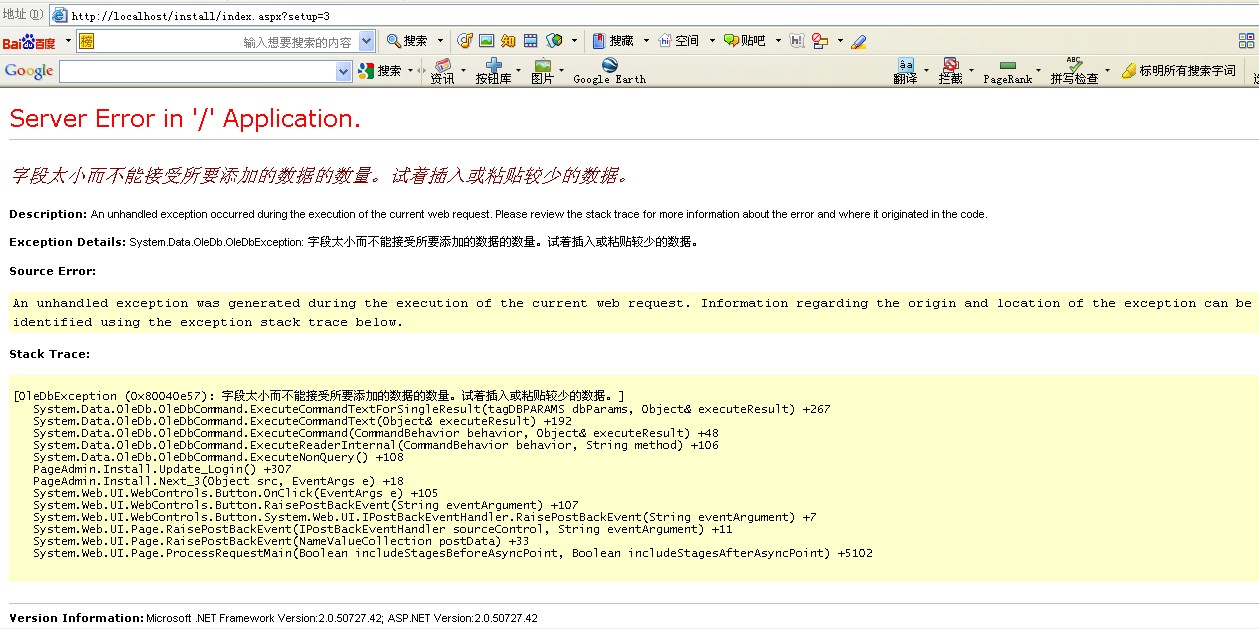Expand the Baidu search box dropdown
This screenshot has width=1259, height=629.
[x=366, y=41]
